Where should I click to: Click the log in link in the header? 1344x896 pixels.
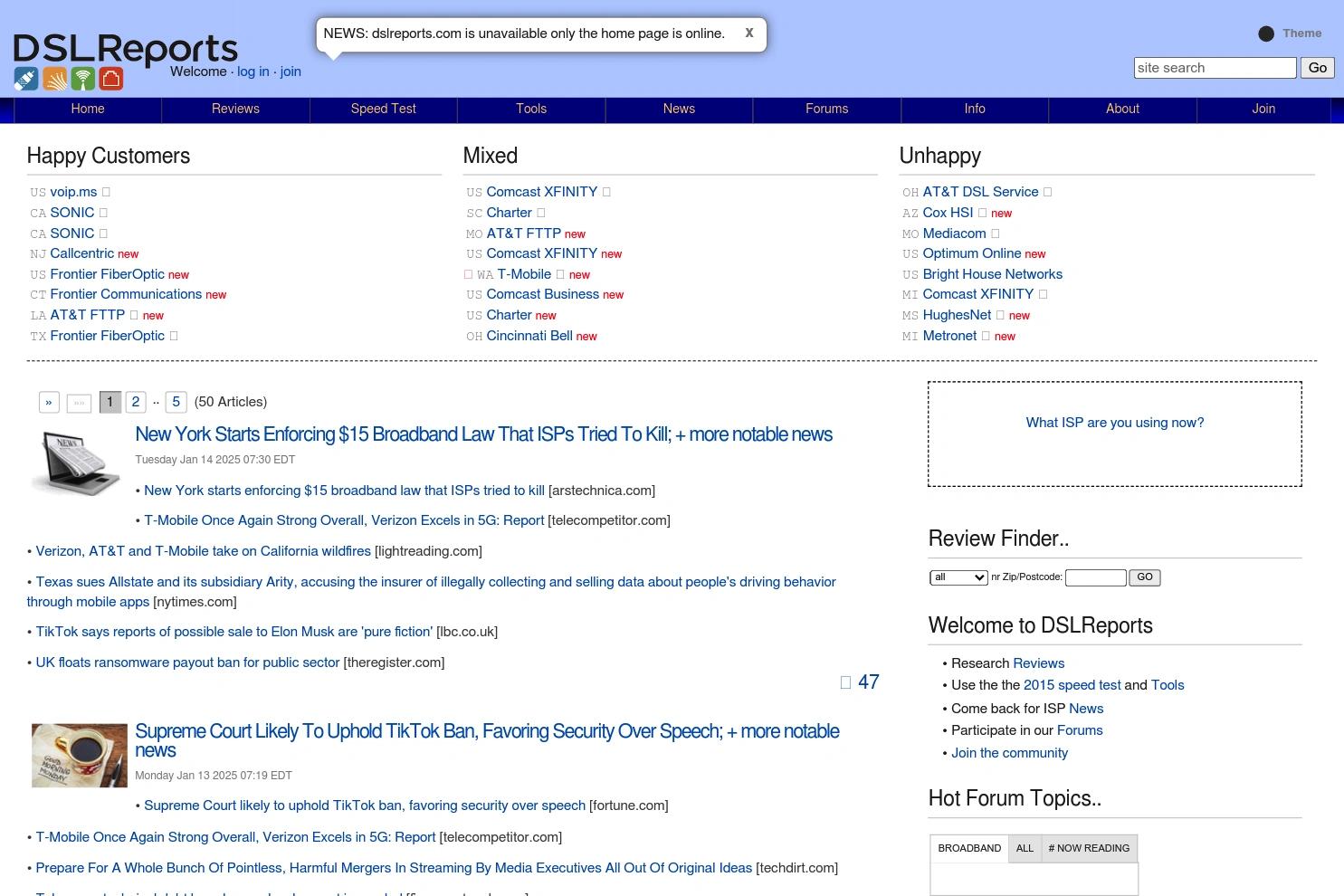click(x=253, y=71)
